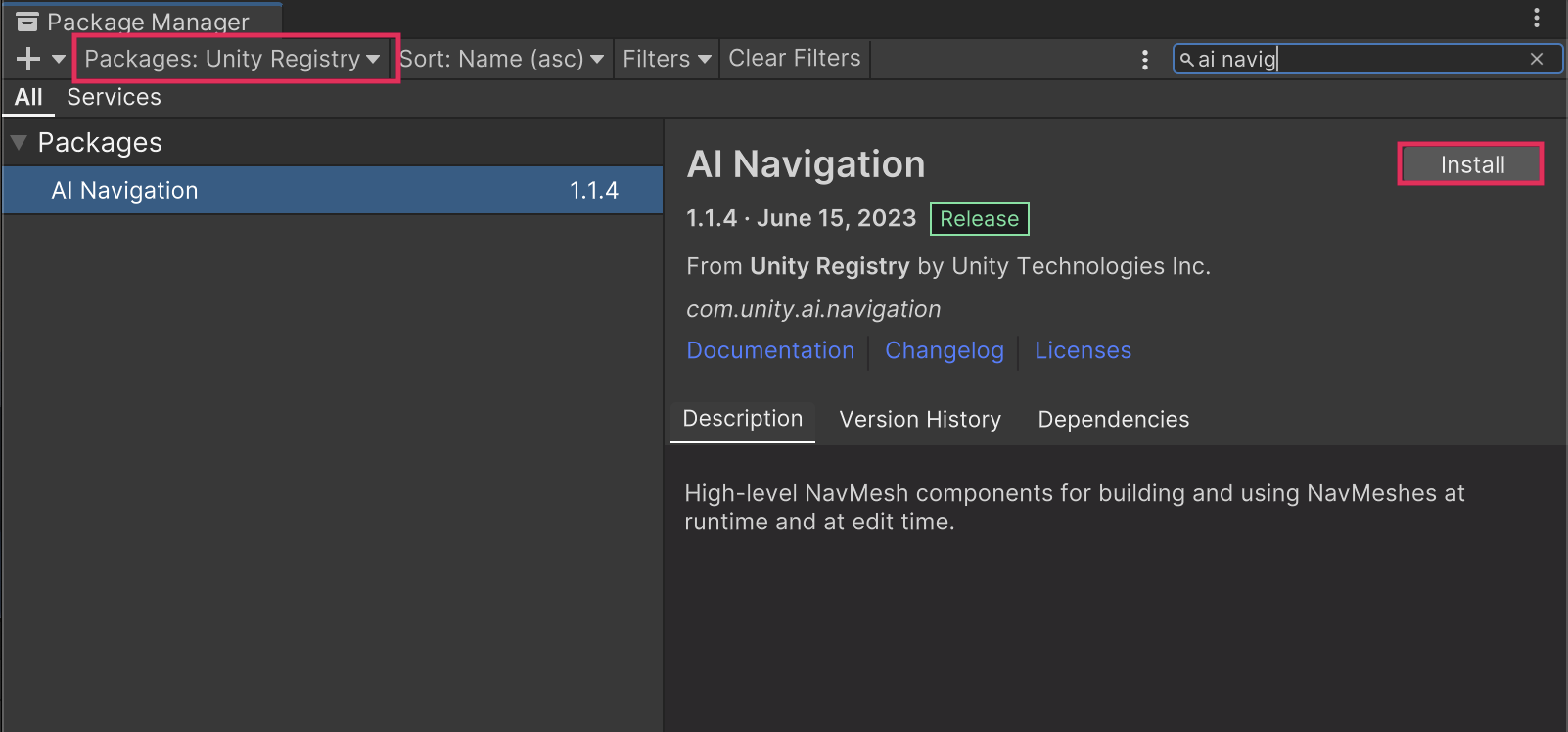Screen dimensions: 1568x732
Task: Clear the search text with the X icon
Action: coord(1536,60)
